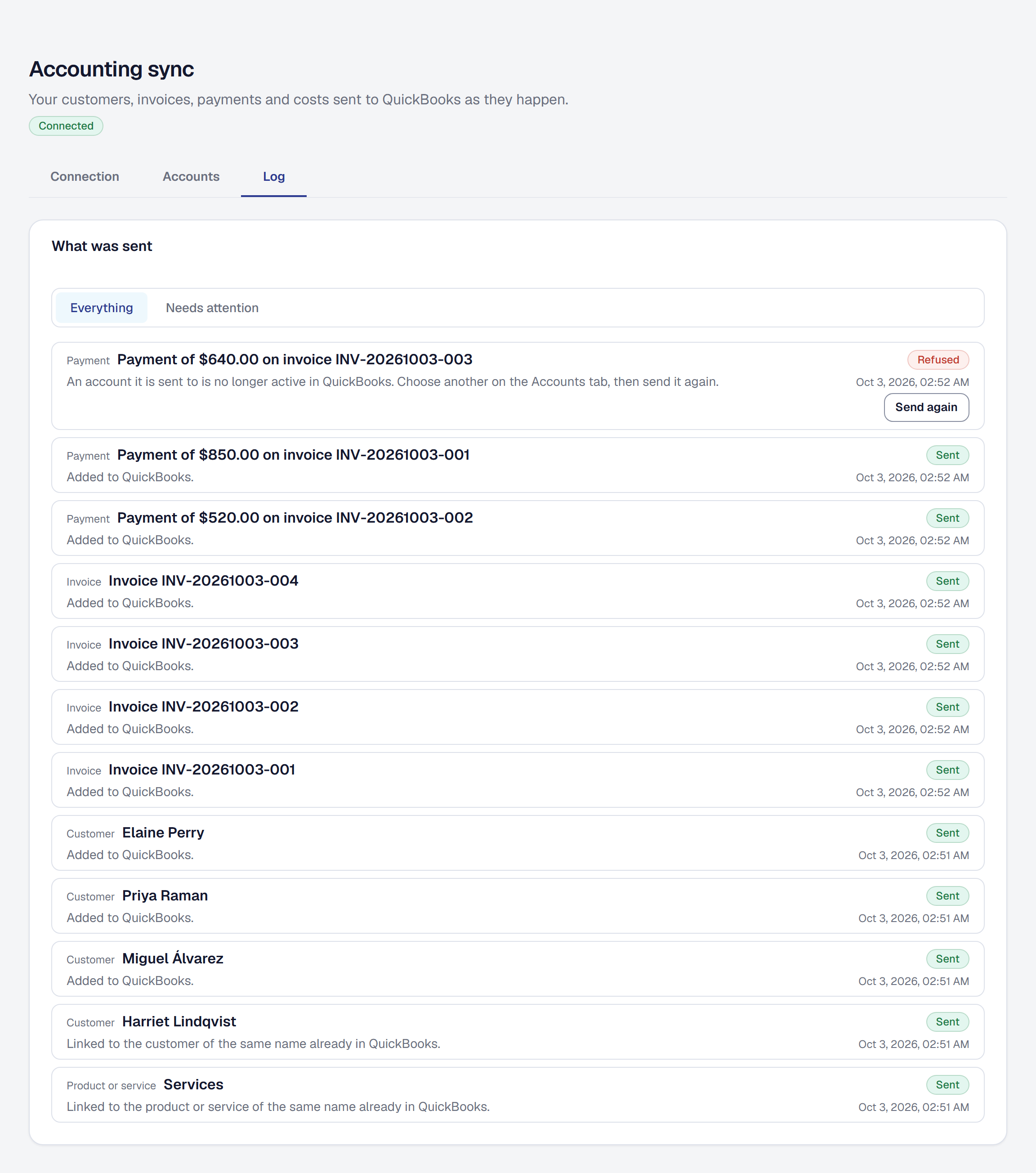Viewport: 1036px width, 1173px height.
Task: Select customer Elaine Perry
Action: tap(518, 844)
